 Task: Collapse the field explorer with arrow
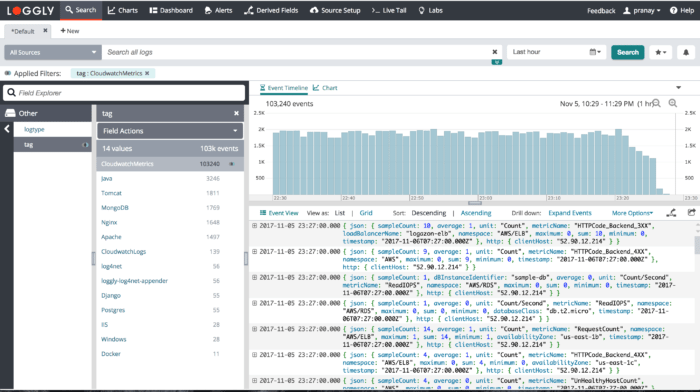click(x=7, y=129)
